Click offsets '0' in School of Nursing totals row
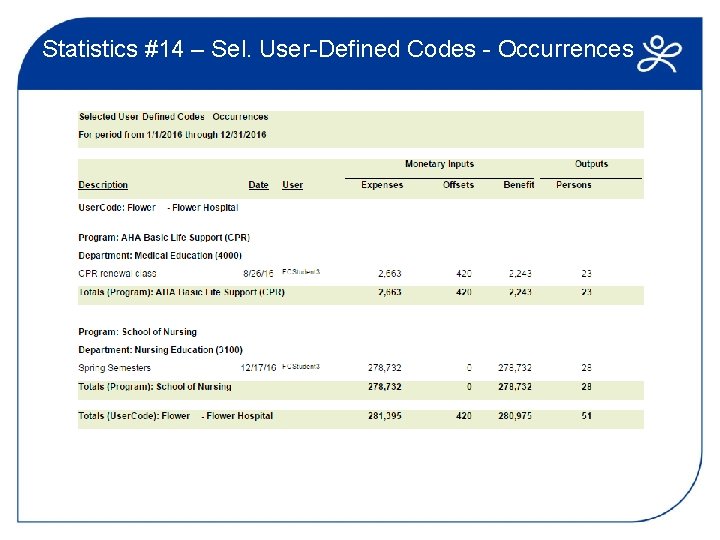Screen dimensions: 720x540 click(x=469, y=387)
